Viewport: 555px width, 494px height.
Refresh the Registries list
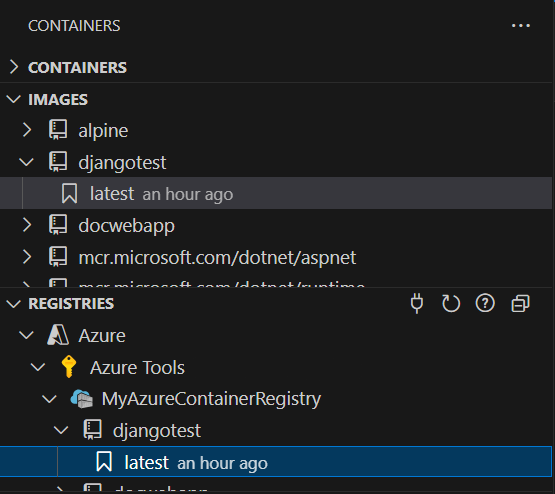click(451, 303)
